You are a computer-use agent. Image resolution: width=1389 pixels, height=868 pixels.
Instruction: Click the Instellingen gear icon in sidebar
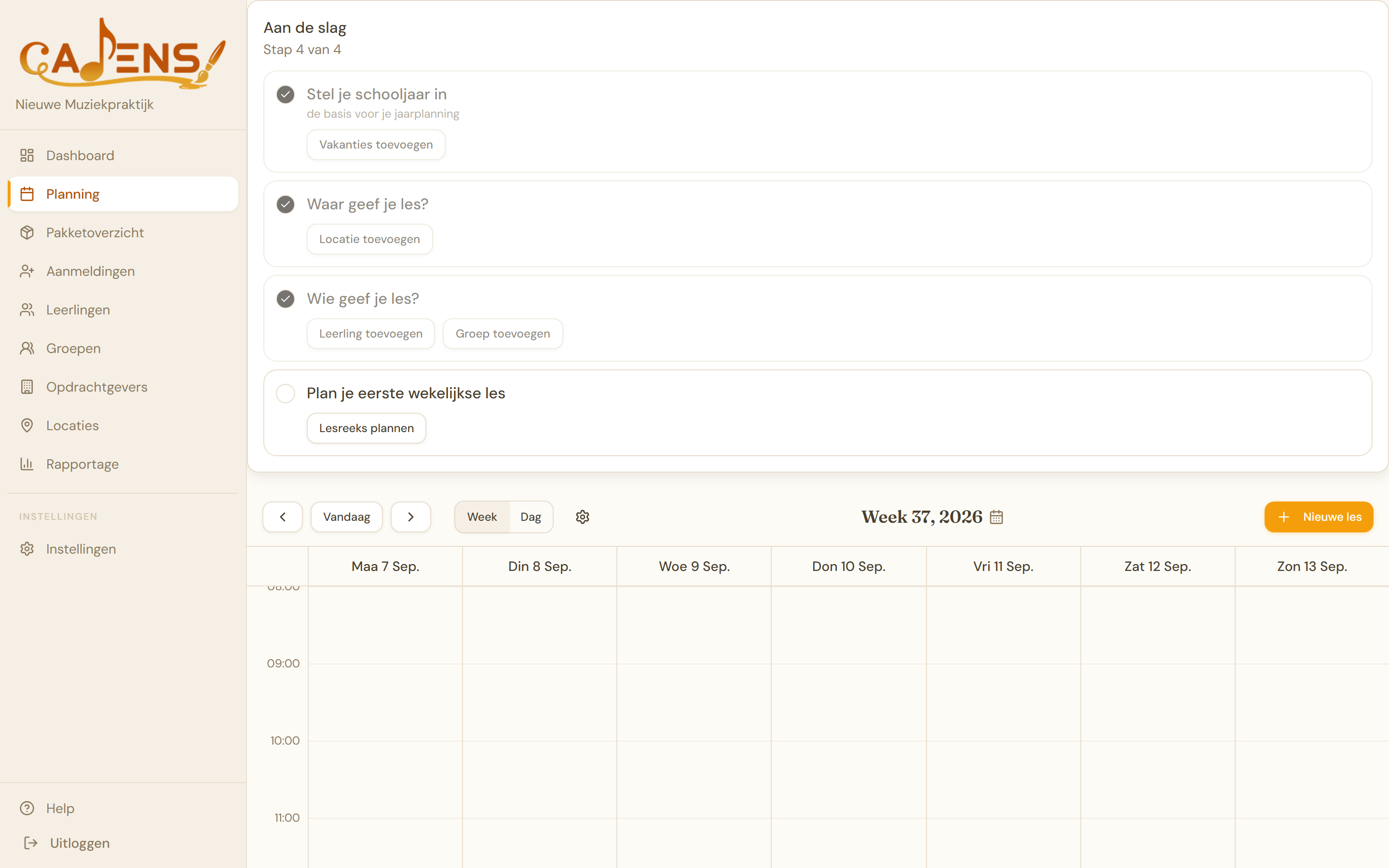click(27, 549)
